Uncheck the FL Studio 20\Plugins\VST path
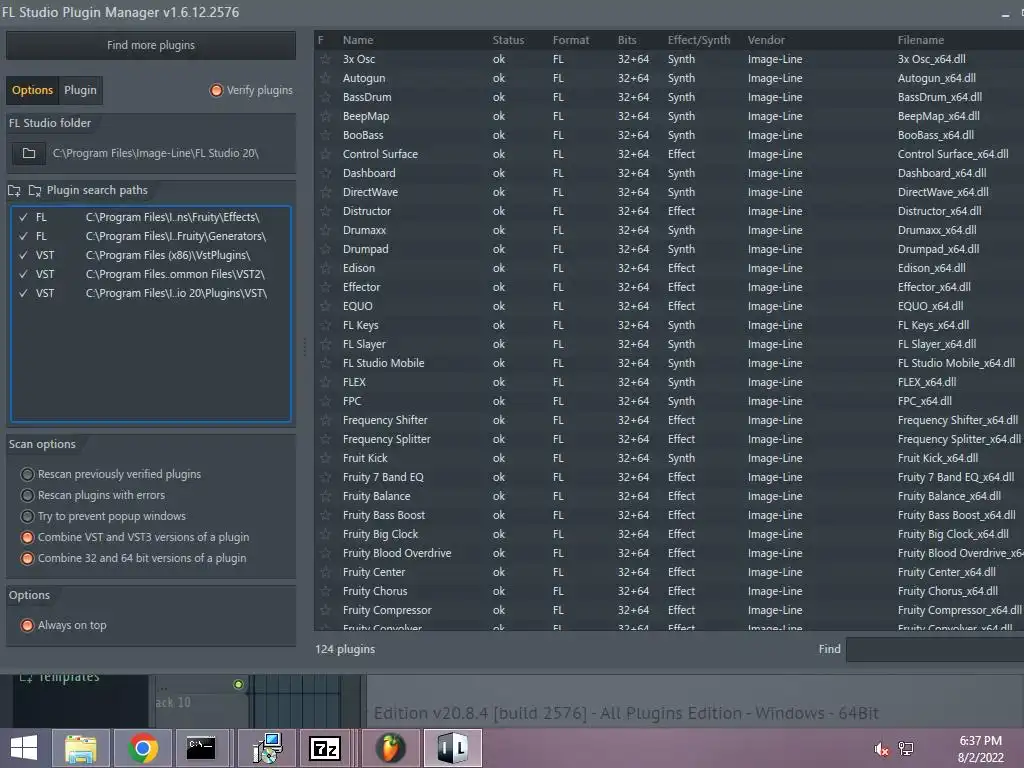 click(x=24, y=293)
